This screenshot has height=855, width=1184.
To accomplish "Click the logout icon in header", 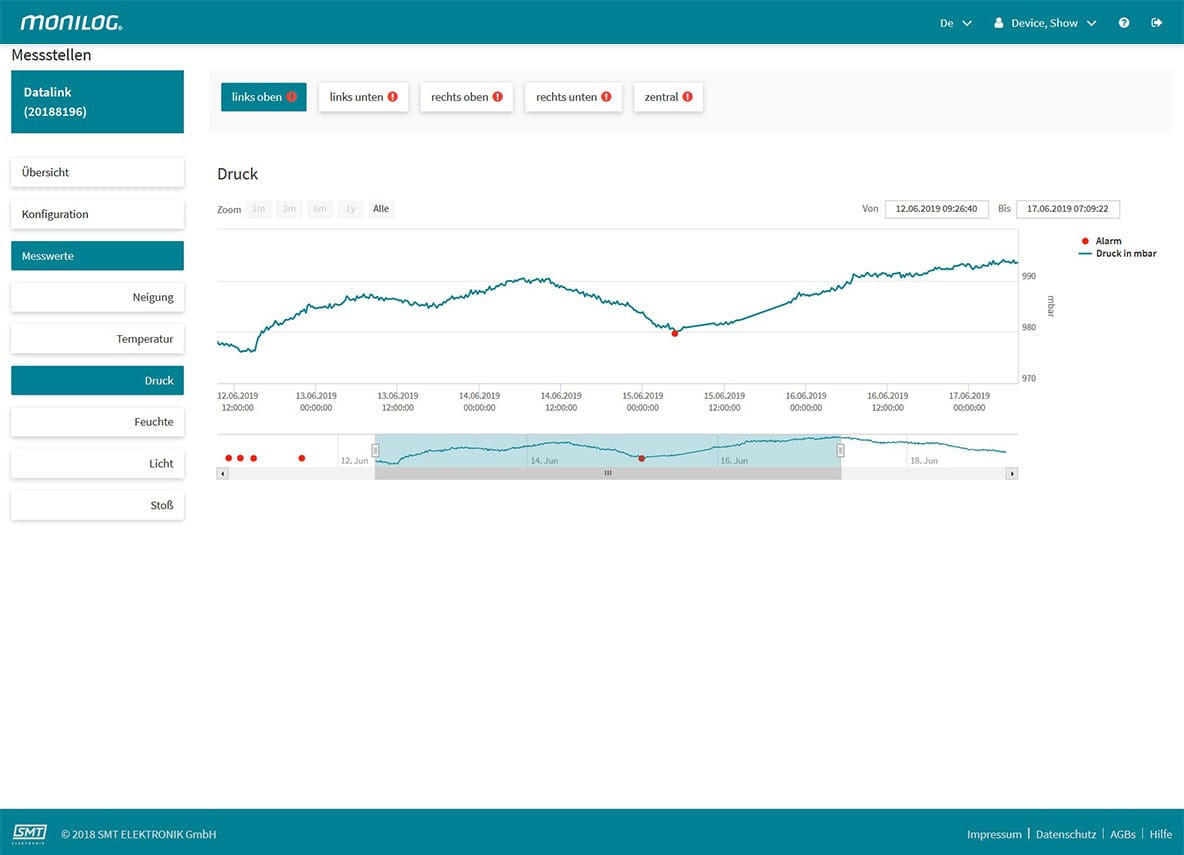I will (1157, 23).
